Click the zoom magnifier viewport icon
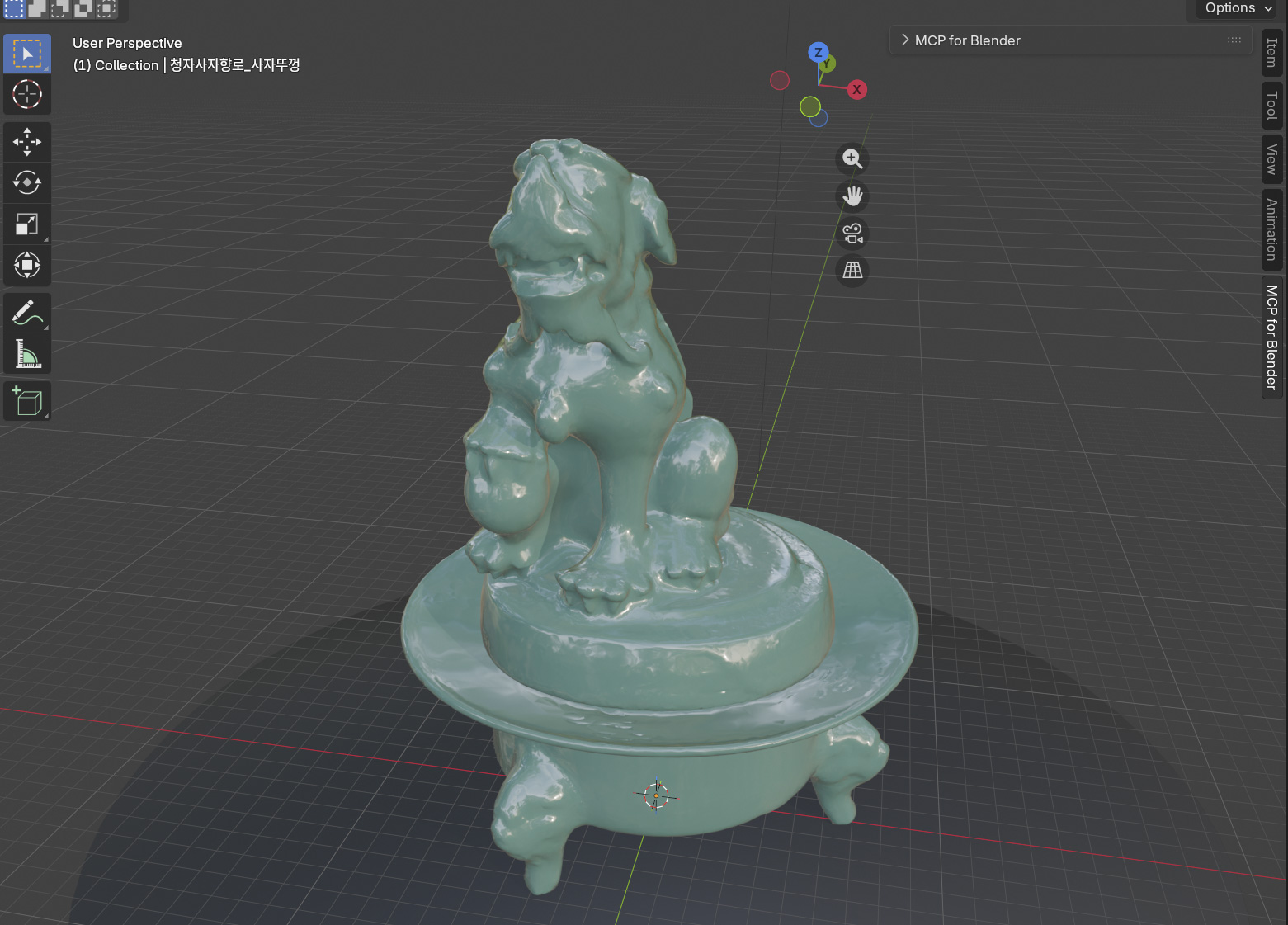 852,158
